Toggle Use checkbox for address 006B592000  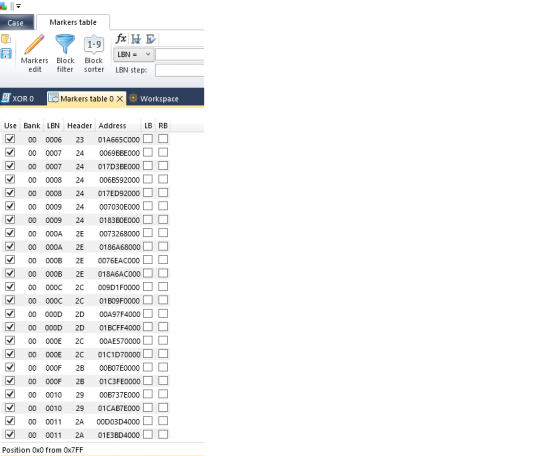[10, 179]
